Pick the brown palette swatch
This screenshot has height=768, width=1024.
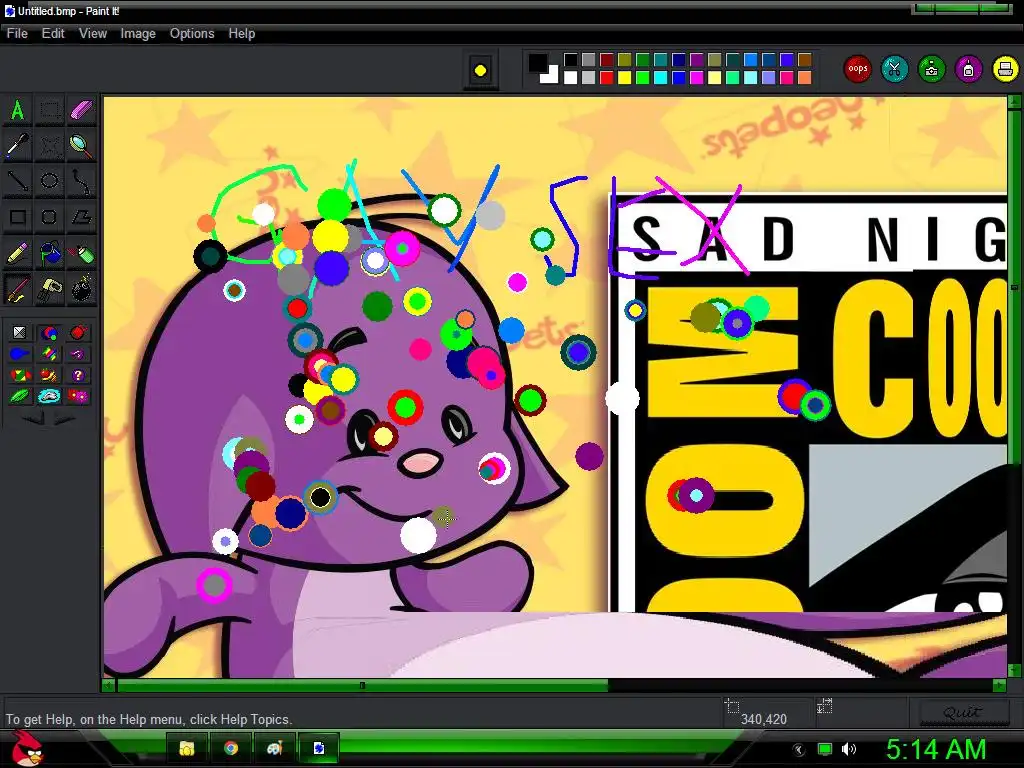[805, 60]
